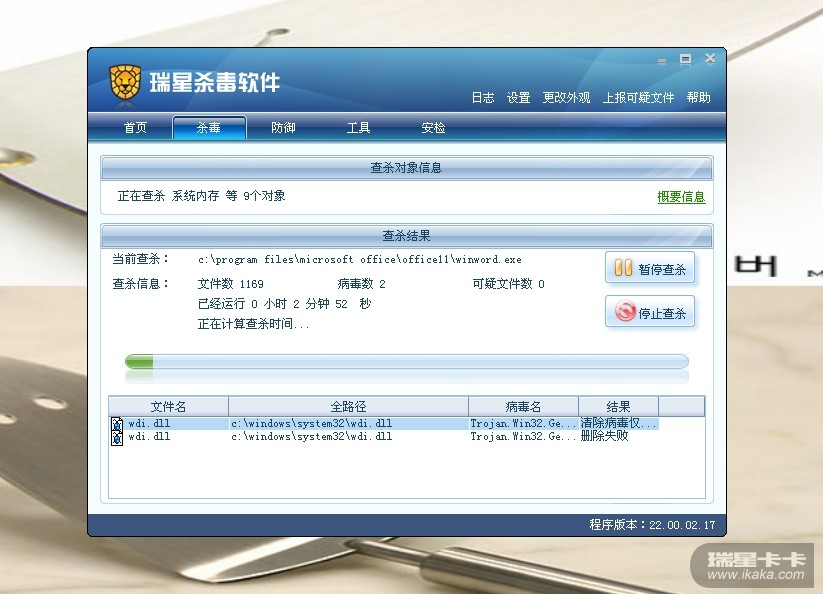
Task: Click the red stop icon on 停止查杀 button
Action: [x=625, y=311]
